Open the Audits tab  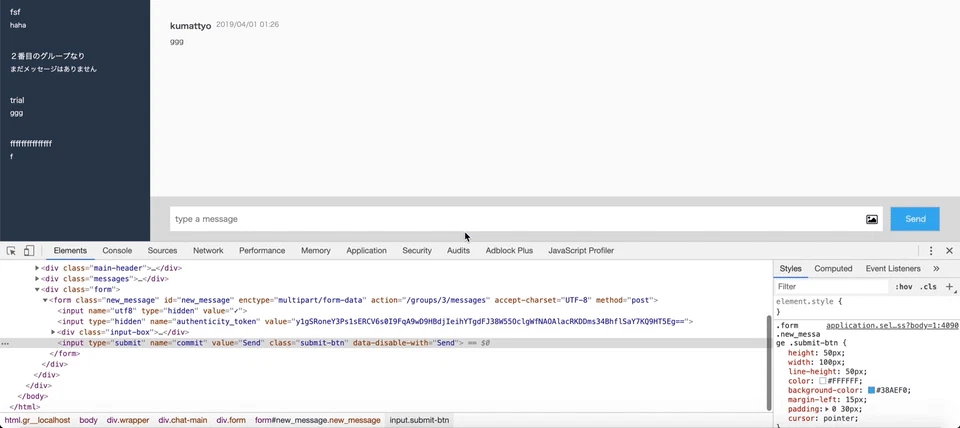pyautogui.click(x=459, y=250)
